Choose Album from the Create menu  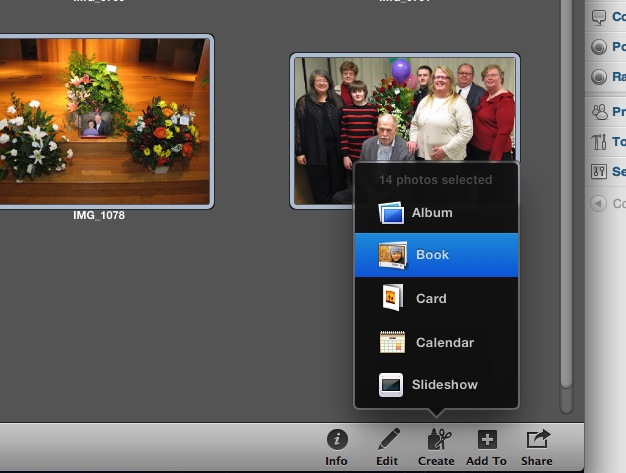pyautogui.click(x=436, y=213)
